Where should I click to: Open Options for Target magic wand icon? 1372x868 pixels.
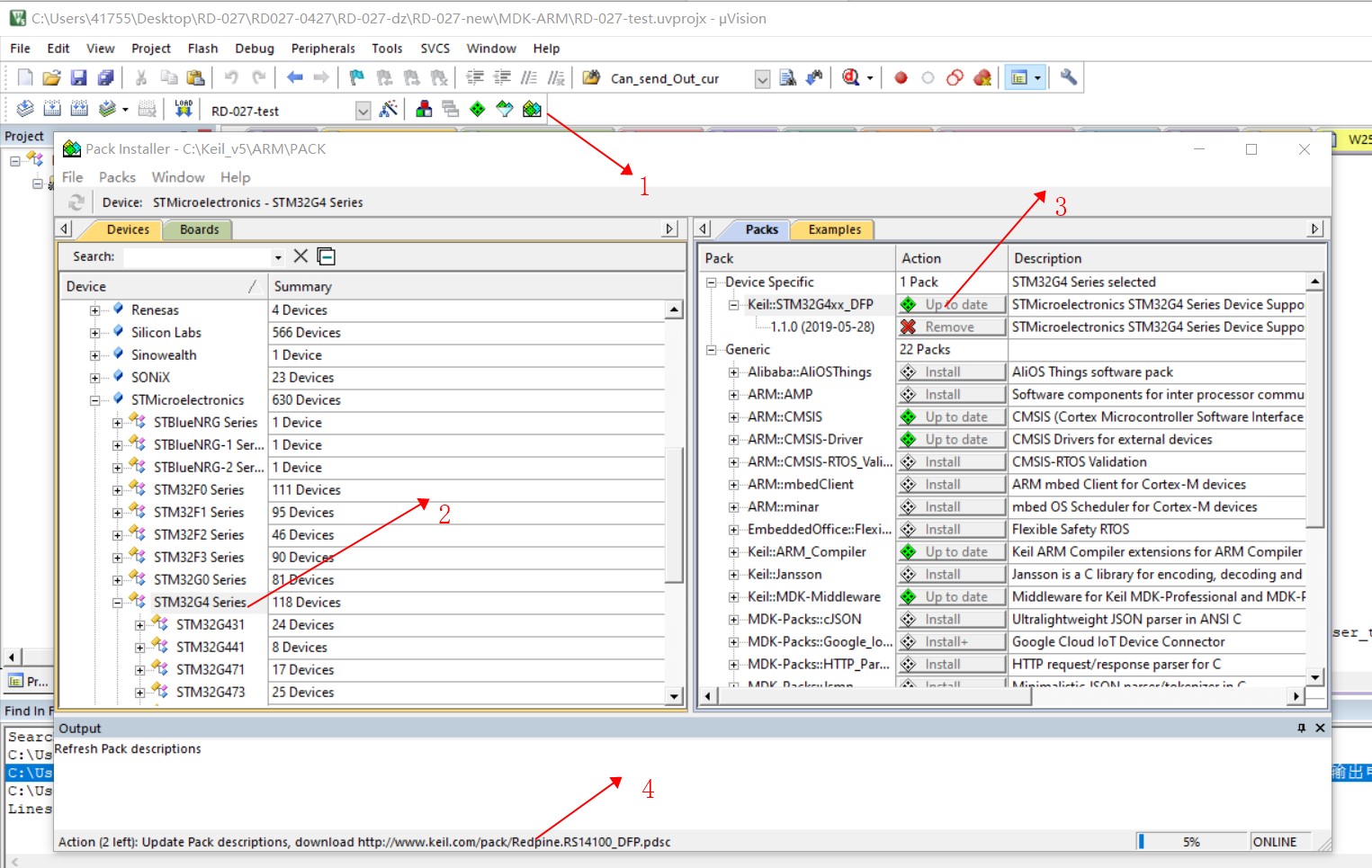click(389, 110)
